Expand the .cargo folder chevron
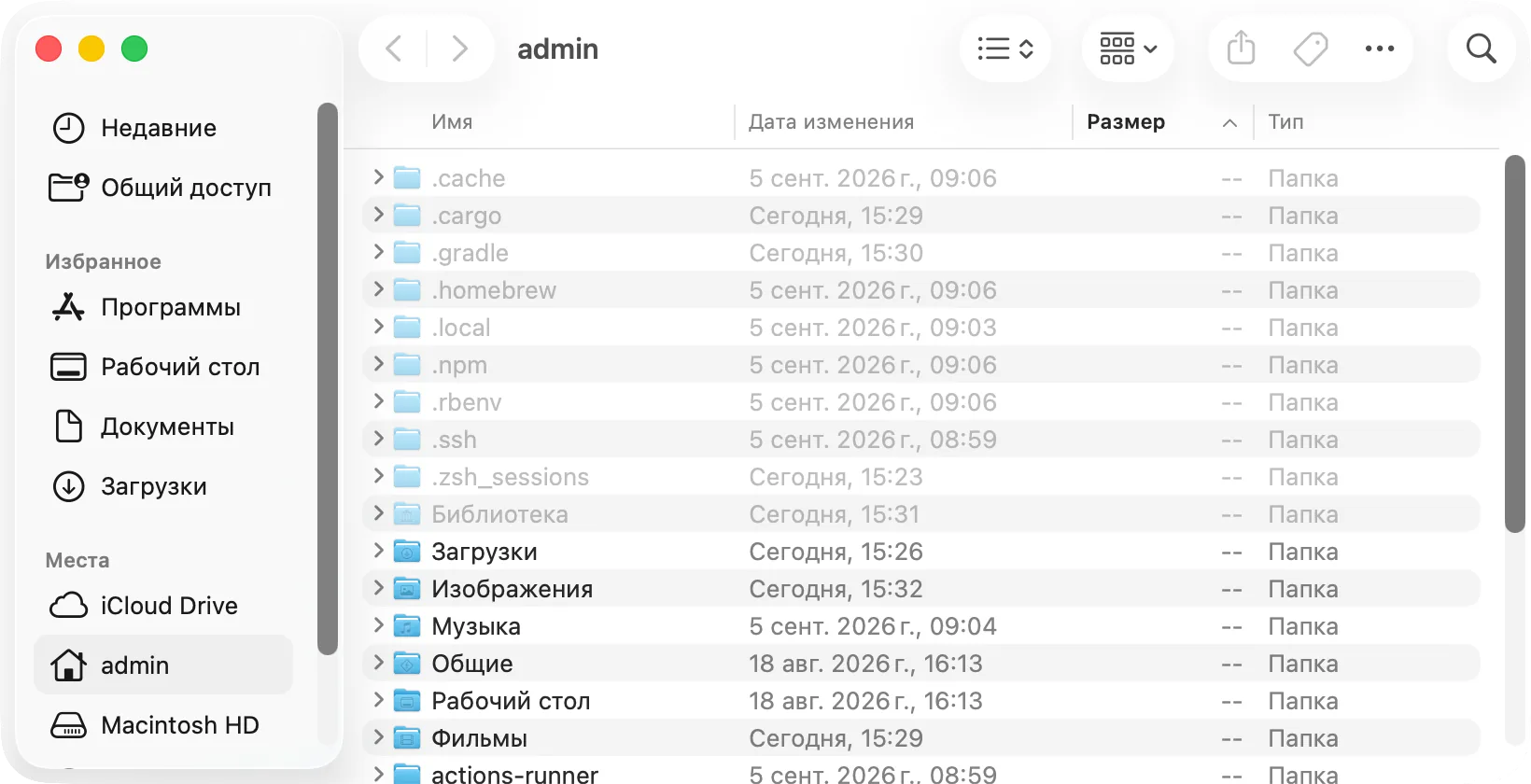 click(x=378, y=215)
